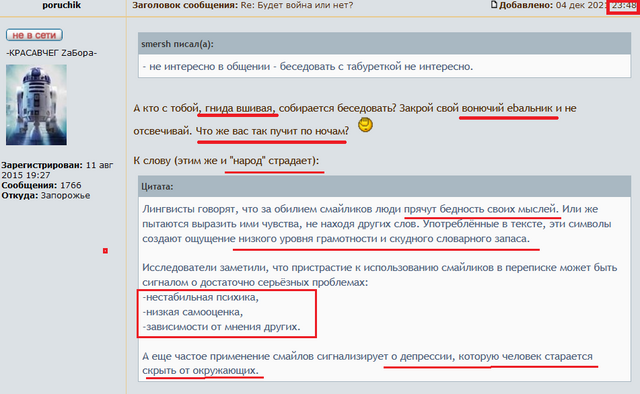Click the yellow smiley emoticon in post
The image size is (640, 394).
click(x=365, y=125)
